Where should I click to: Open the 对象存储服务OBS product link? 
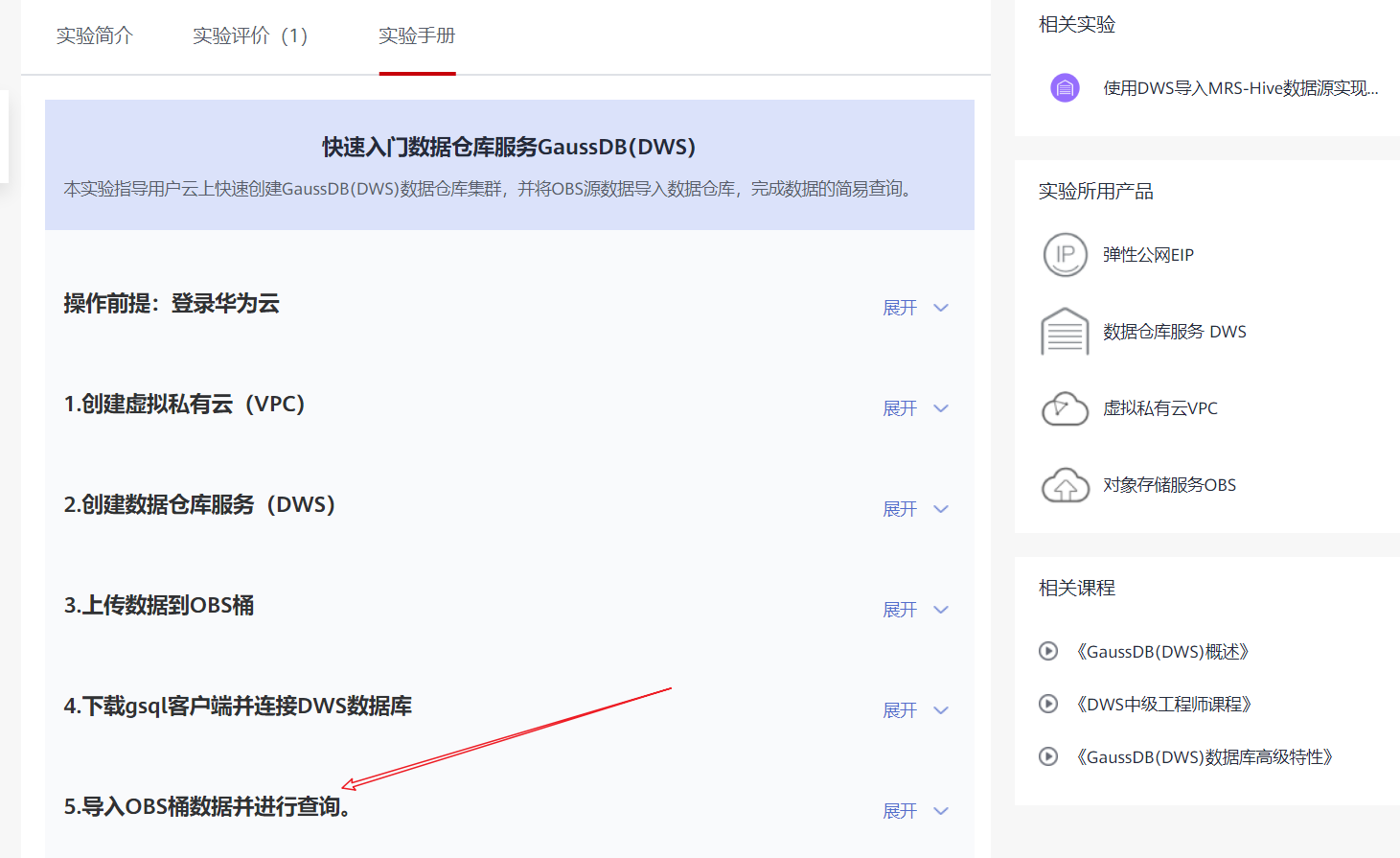(1169, 485)
